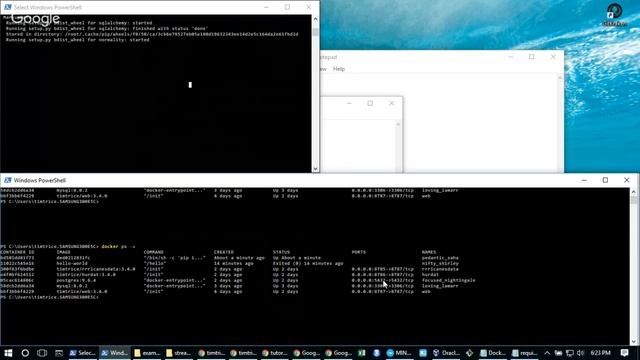Image resolution: width=640 pixels, height=360 pixels.
Task: Open Excel from the taskbar
Action: pyautogui.click(x=362, y=353)
